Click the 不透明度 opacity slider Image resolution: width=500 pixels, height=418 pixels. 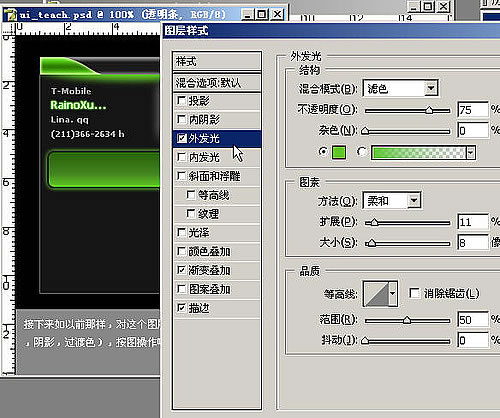[x=407, y=110]
